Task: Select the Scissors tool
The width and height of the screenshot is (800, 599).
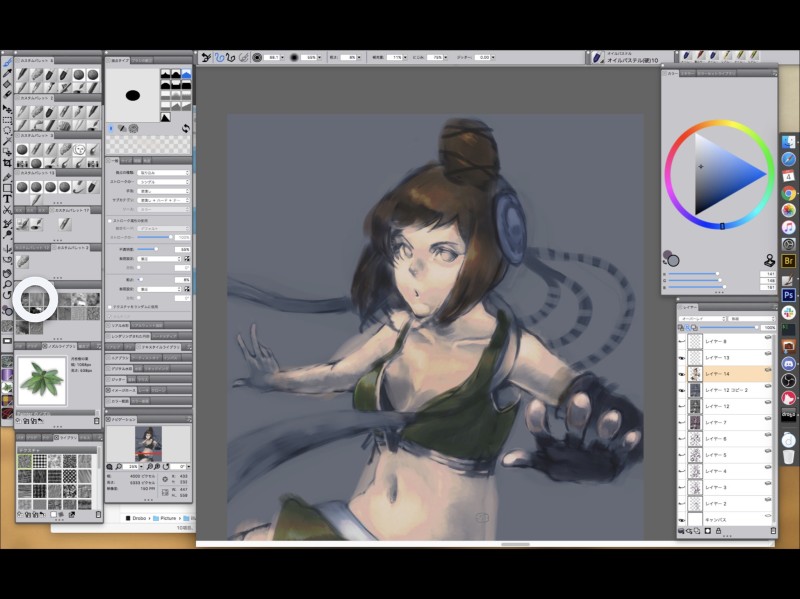Action: [7, 210]
